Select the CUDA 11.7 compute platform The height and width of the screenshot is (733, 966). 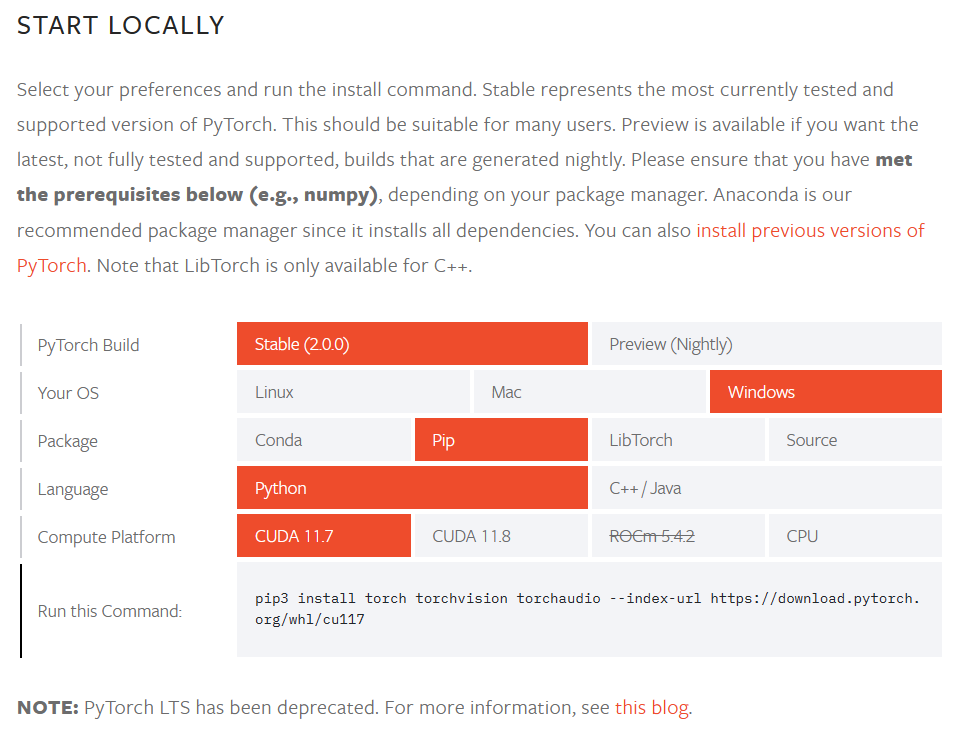point(323,536)
